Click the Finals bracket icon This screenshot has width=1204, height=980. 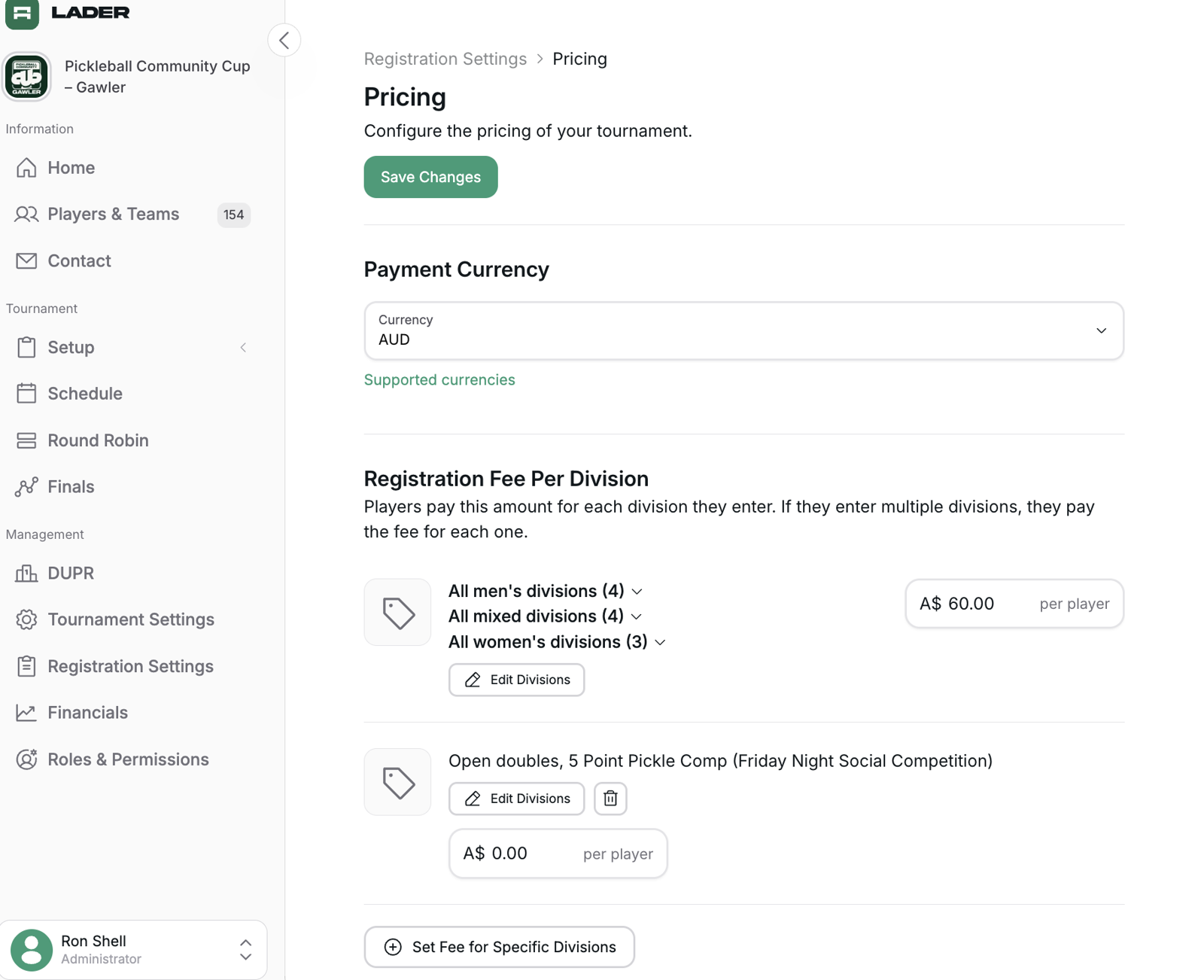pyautogui.click(x=26, y=487)
